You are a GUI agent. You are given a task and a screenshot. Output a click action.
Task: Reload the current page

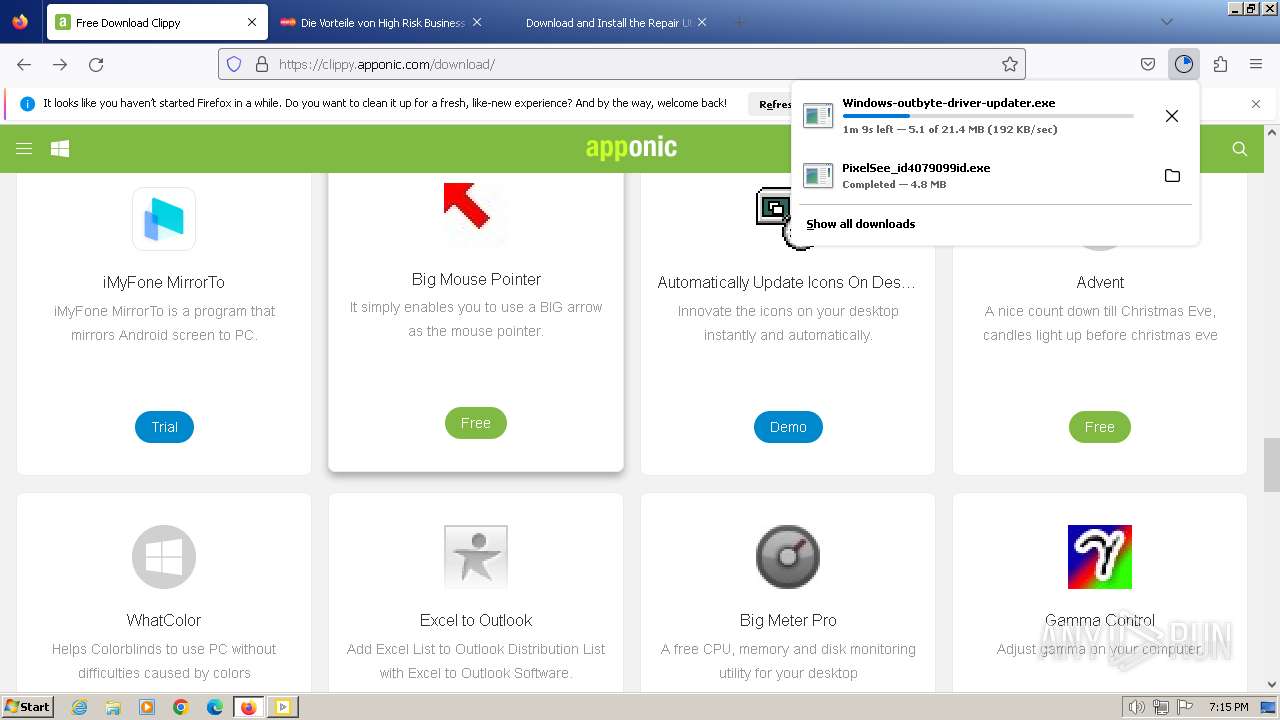tap(96, 64)
